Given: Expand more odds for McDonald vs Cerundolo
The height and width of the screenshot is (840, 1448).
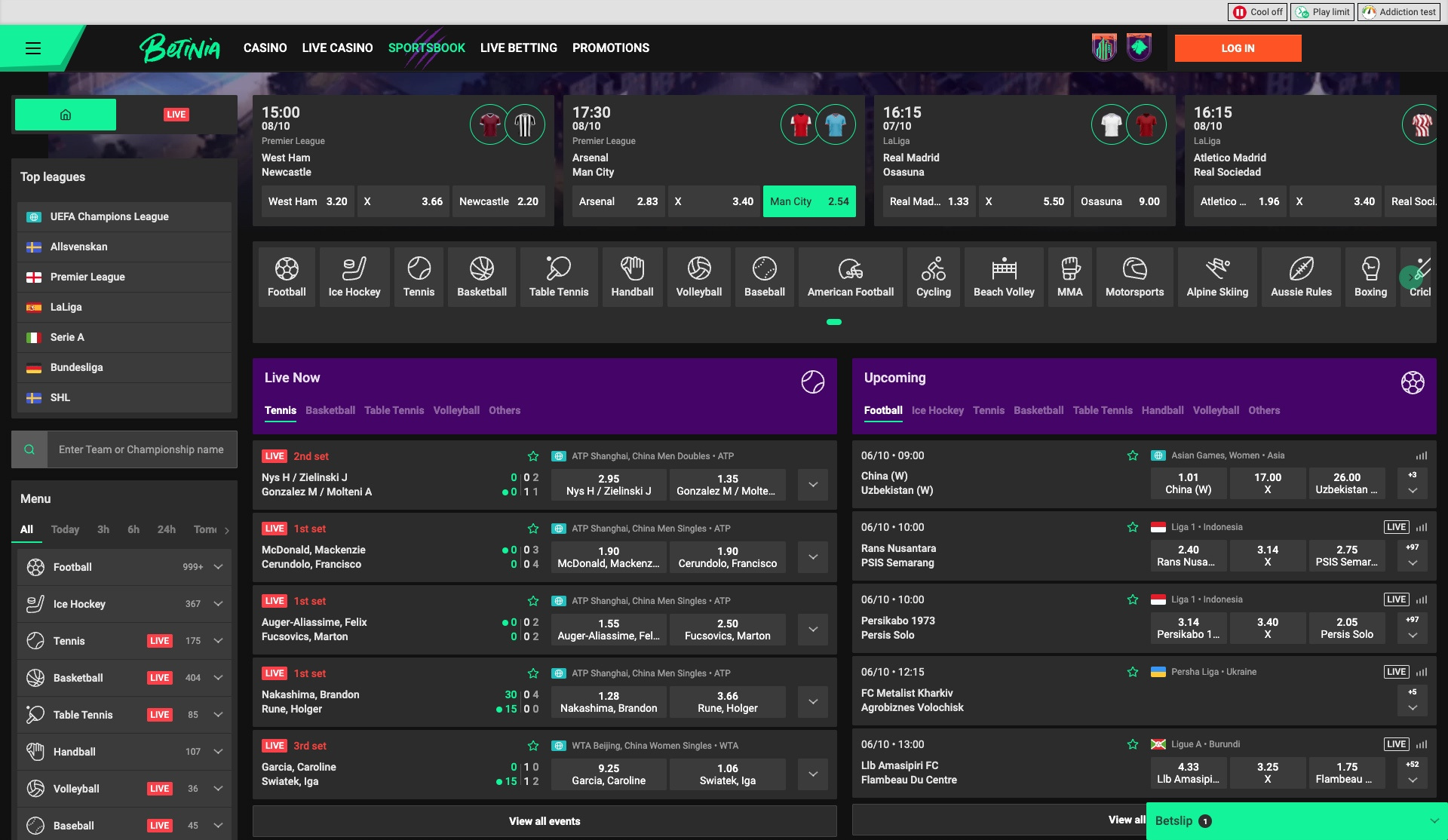Looking at the screenshot, I should [x=812, y=557].
